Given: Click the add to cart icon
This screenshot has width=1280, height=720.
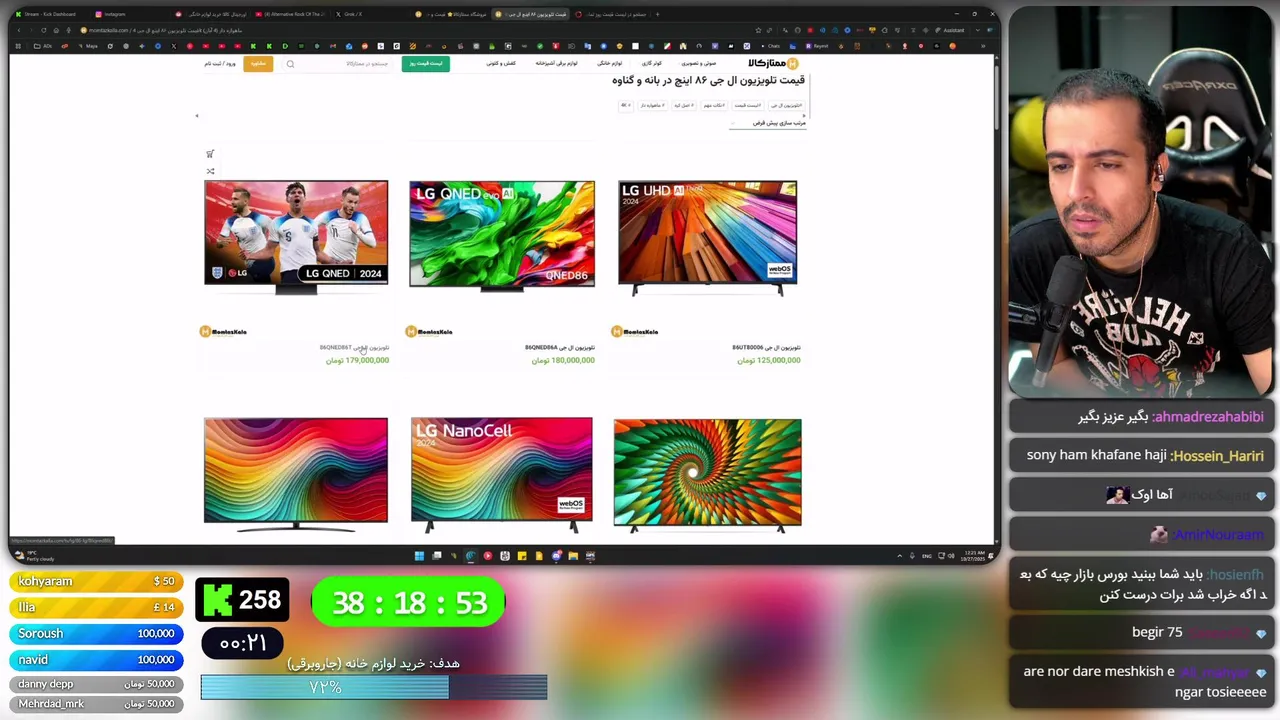Looking at the screenshot, I should pyautogui.click(x=210, y=154).
